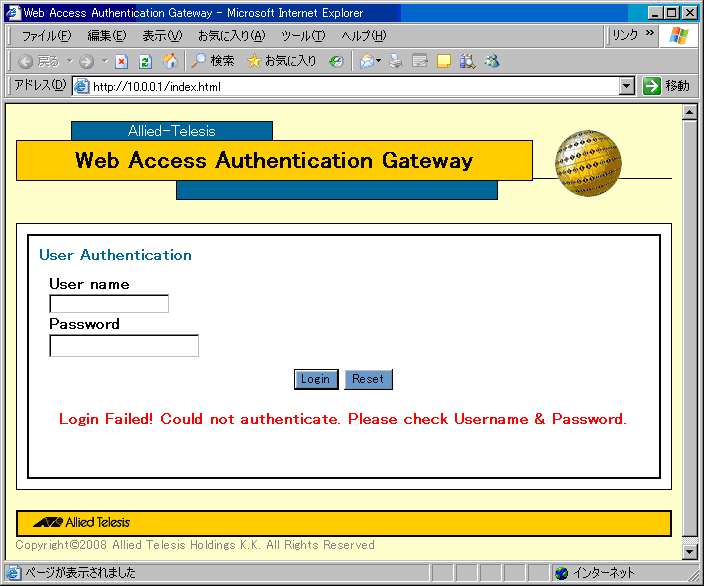Image resolution: width=704 pixels, height=586 pixels.
Task: Print the page using the printer icon
Action: [396, 61]
